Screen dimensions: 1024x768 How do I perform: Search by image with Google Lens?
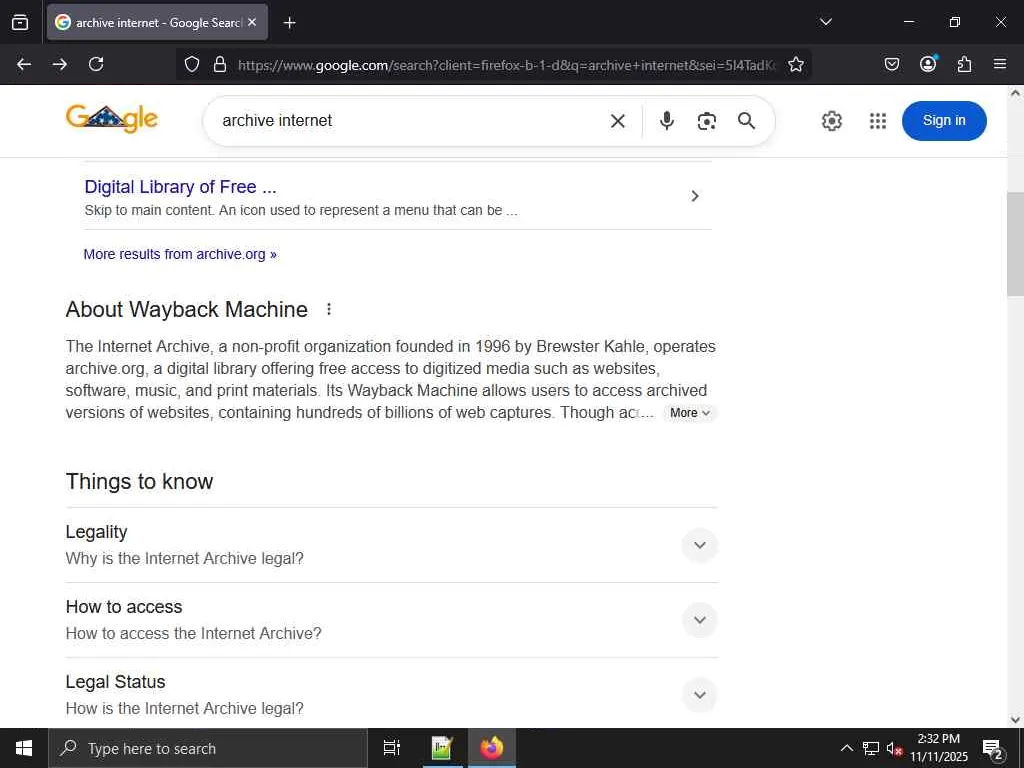click(x=707, y=121)
